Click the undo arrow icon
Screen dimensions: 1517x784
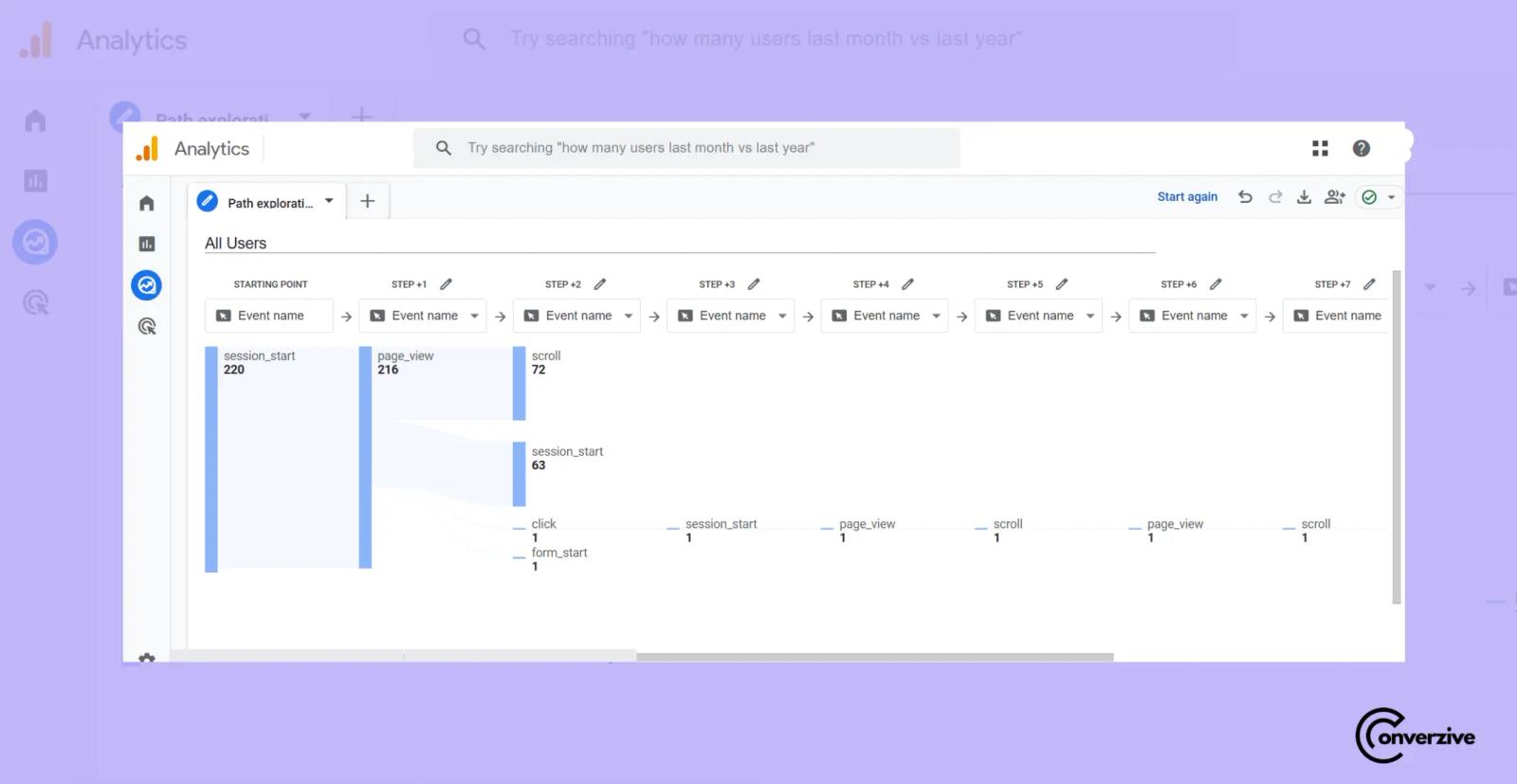point(1245,197)
